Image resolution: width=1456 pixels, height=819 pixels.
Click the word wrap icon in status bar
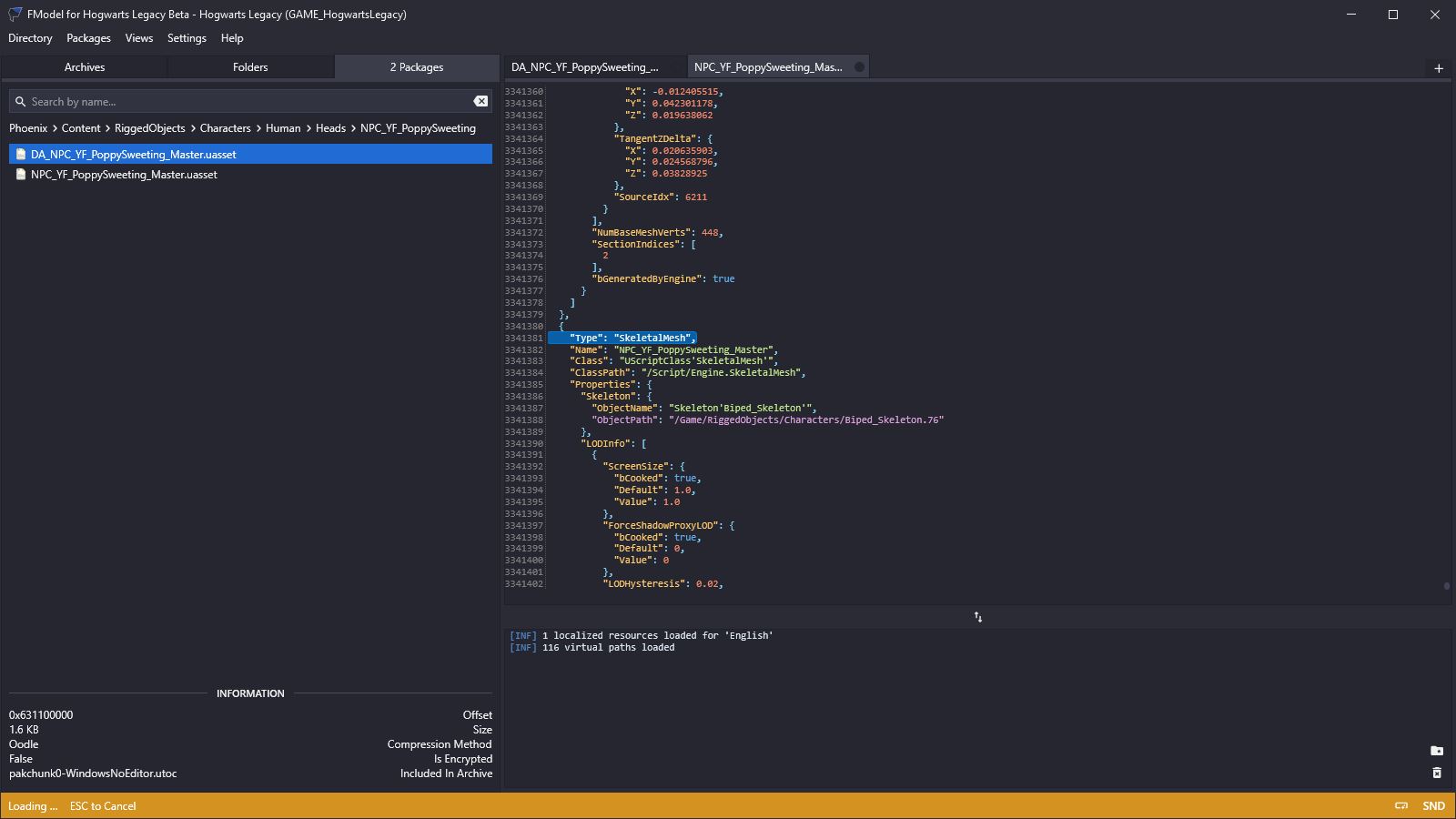[x=1401, y=806]
